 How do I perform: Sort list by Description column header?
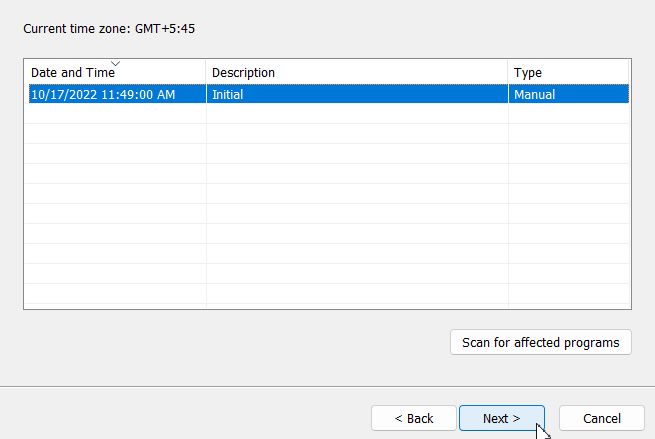(357, 72)
